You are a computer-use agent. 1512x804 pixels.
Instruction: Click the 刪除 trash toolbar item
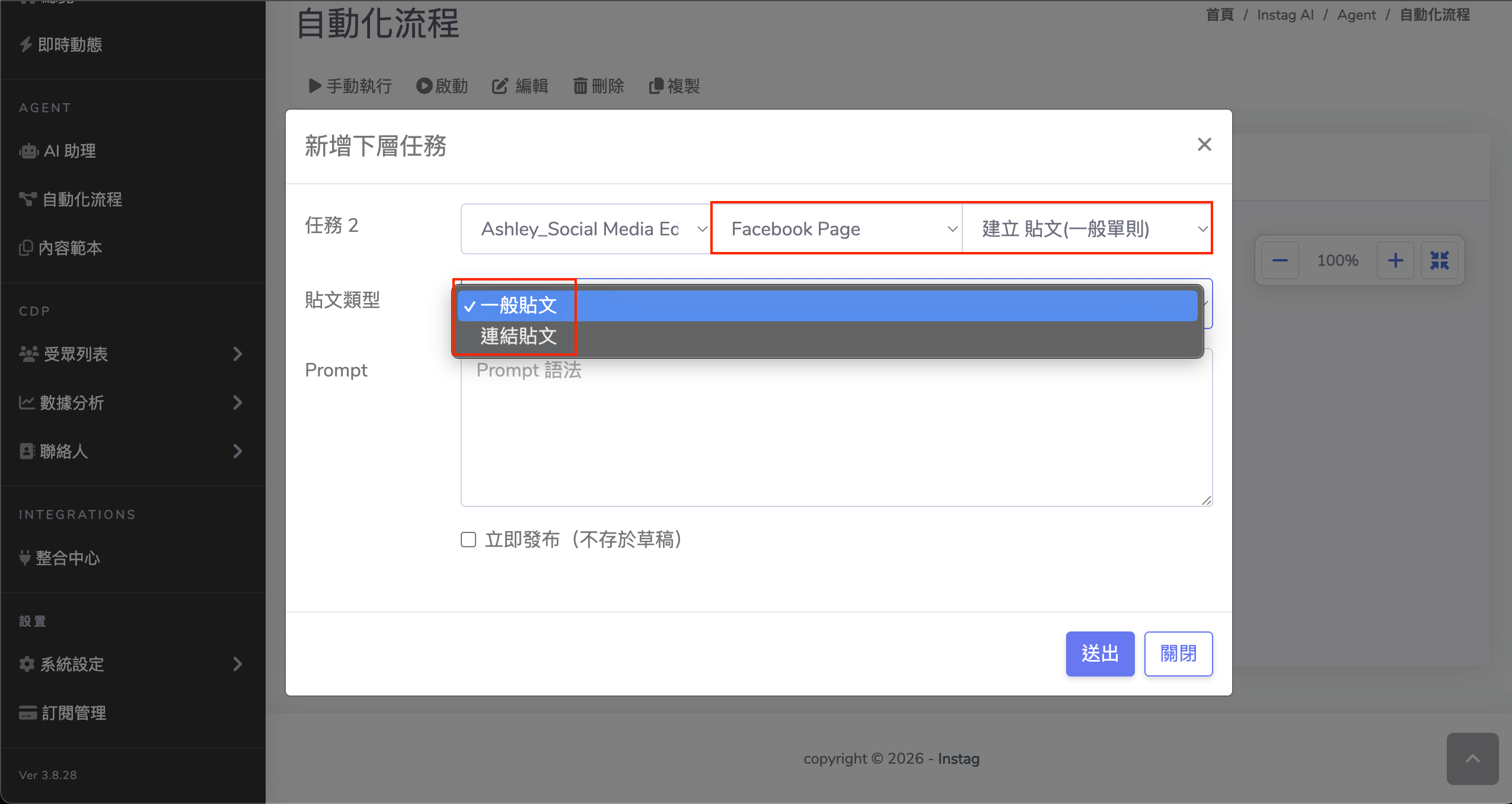(598, 86)
